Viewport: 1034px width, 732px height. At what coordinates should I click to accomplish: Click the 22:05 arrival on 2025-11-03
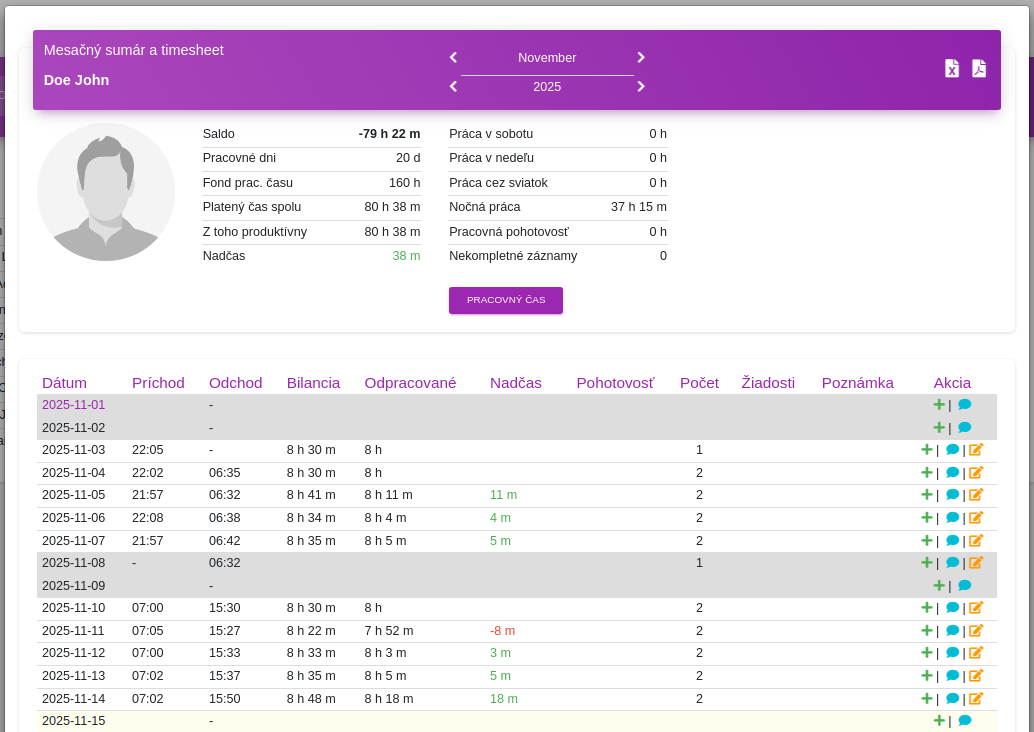pos(148,450)
